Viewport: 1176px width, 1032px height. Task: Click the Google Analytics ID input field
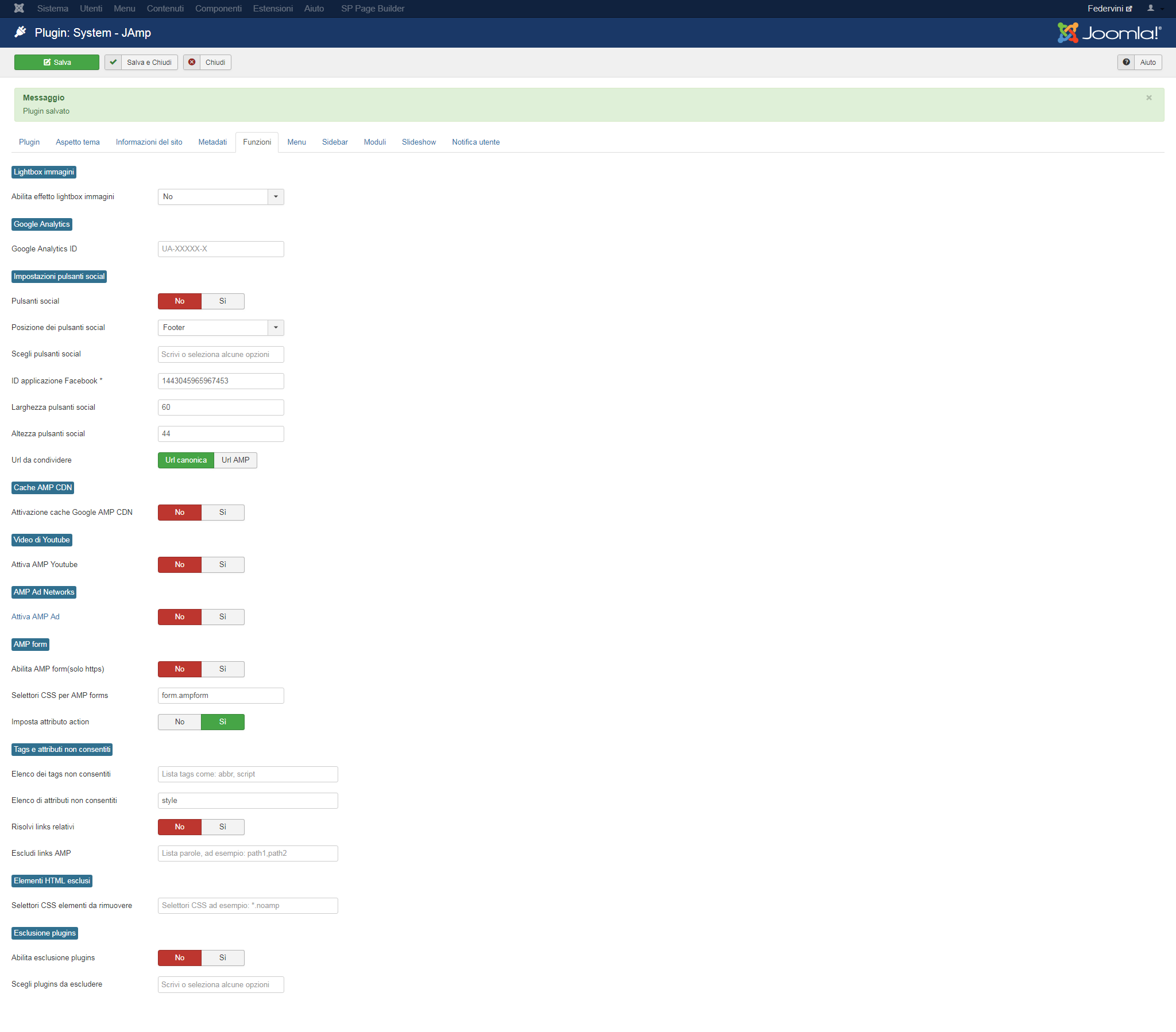click(x=221, y=249)
